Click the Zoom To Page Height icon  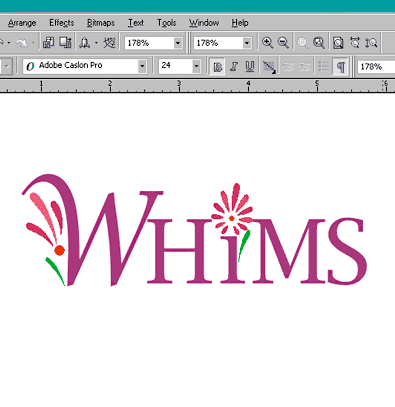click(371, 43)
